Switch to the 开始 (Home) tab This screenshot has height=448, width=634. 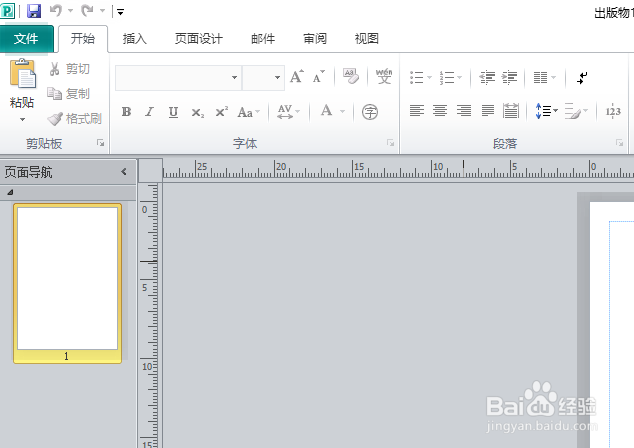[x=83, y=39]
